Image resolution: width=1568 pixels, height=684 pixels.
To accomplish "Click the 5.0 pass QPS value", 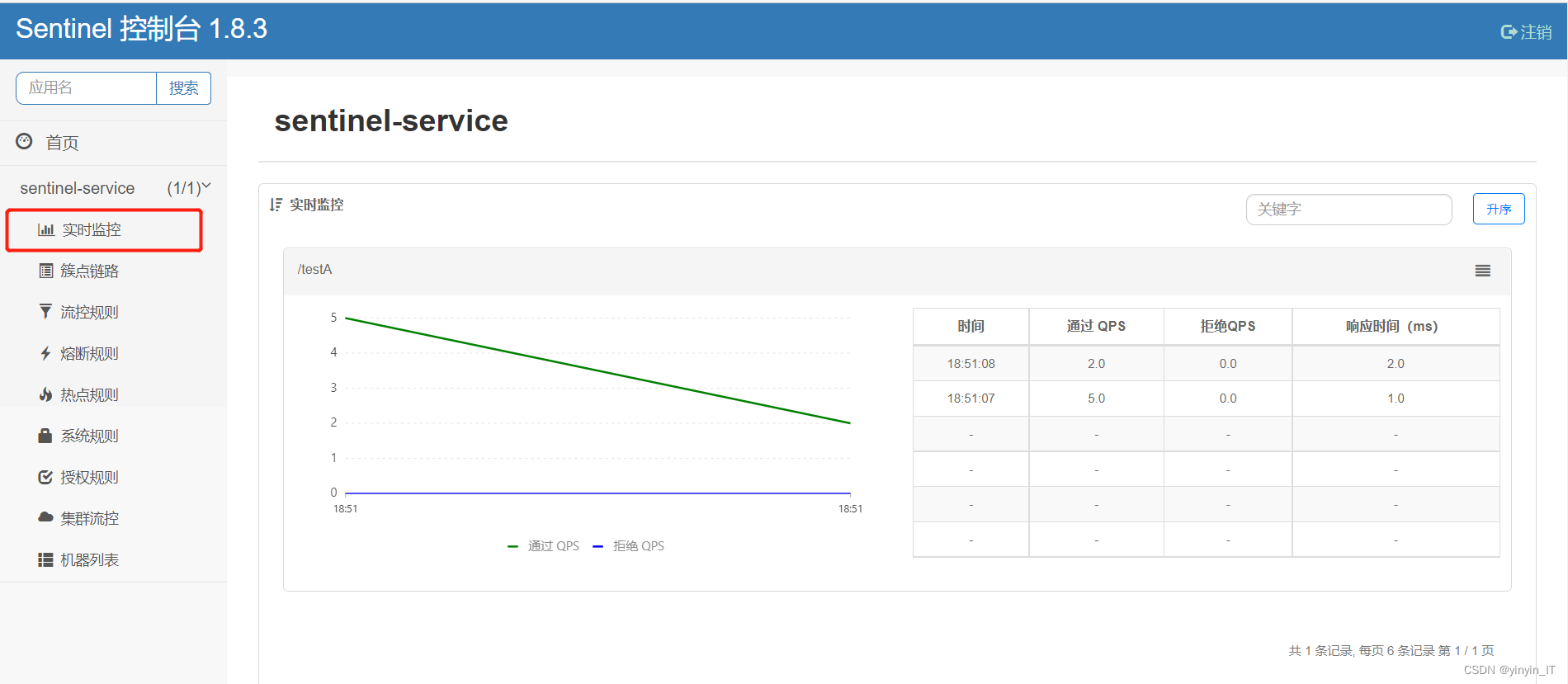I will point(1096,399).
